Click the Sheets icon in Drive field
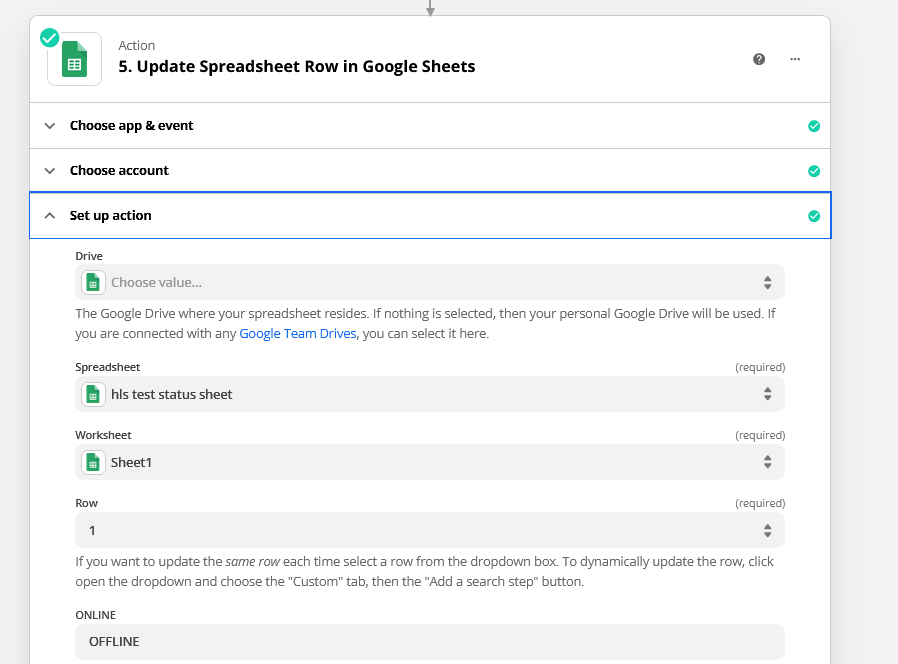This screenshot has height=664, width=898. click(x=93, y=282)
